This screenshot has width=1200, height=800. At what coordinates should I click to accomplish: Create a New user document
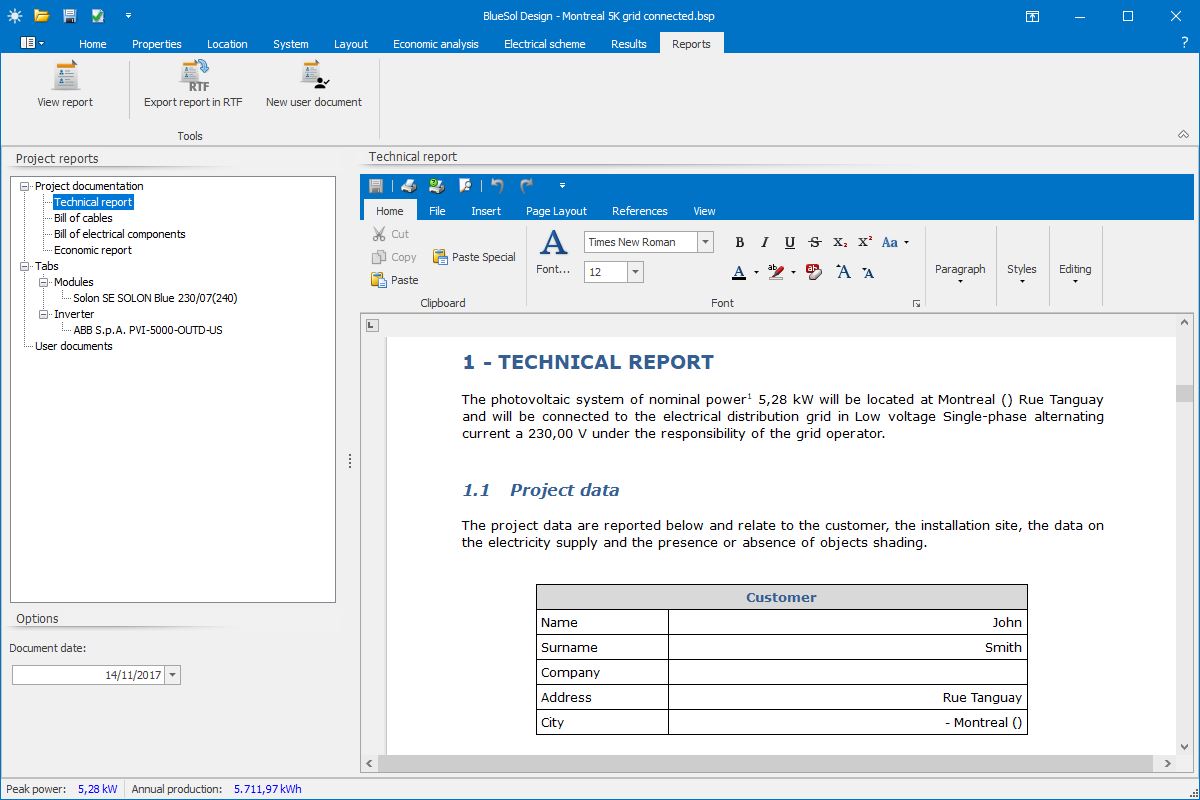[x=314, y=85]
